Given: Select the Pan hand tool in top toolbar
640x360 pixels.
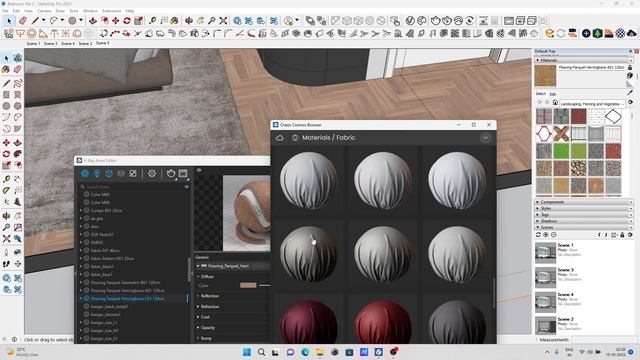Looking at the screenshot, I should click(x=200, y=20).
